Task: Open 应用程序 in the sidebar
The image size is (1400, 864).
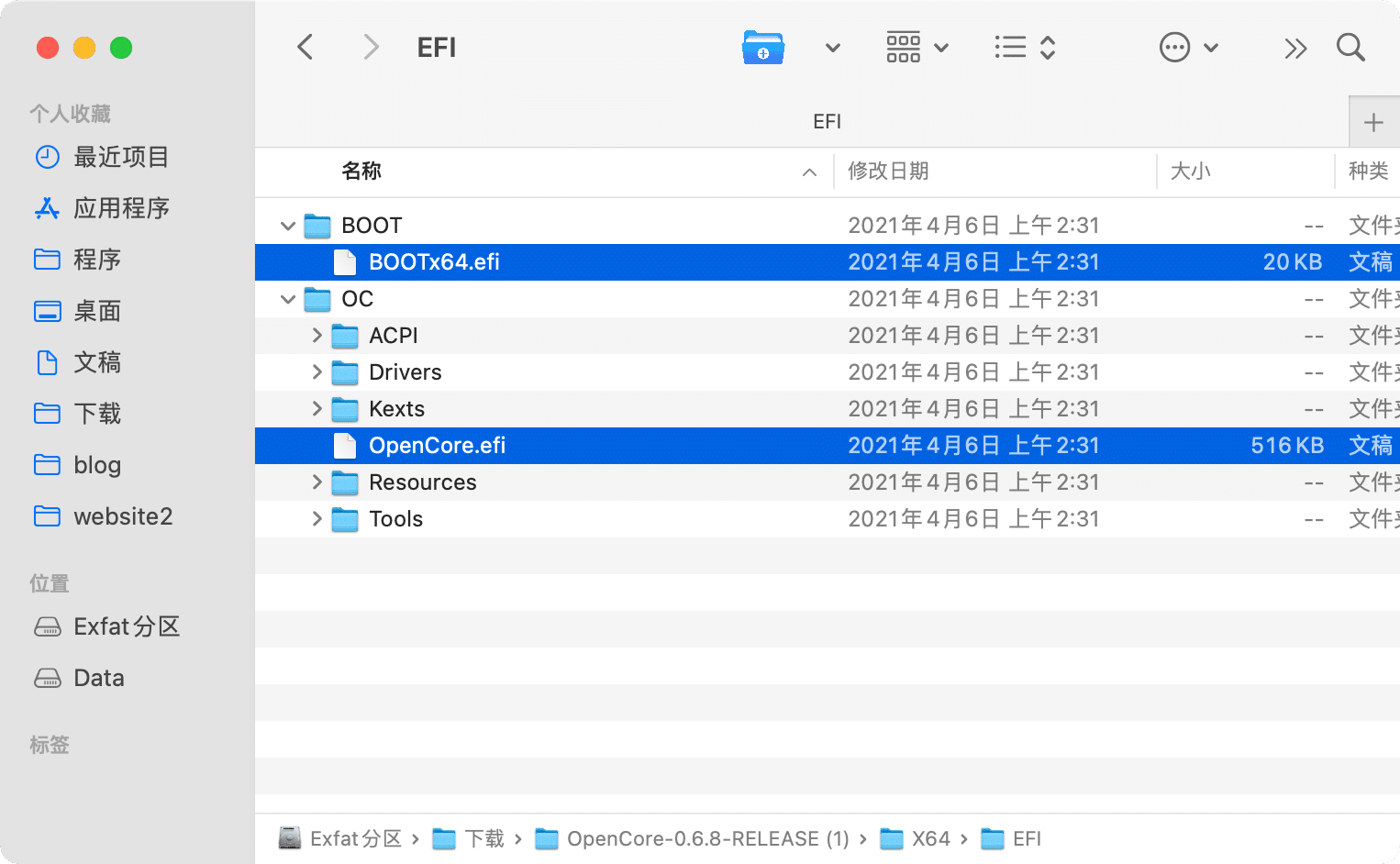Action: pos(121,208)
